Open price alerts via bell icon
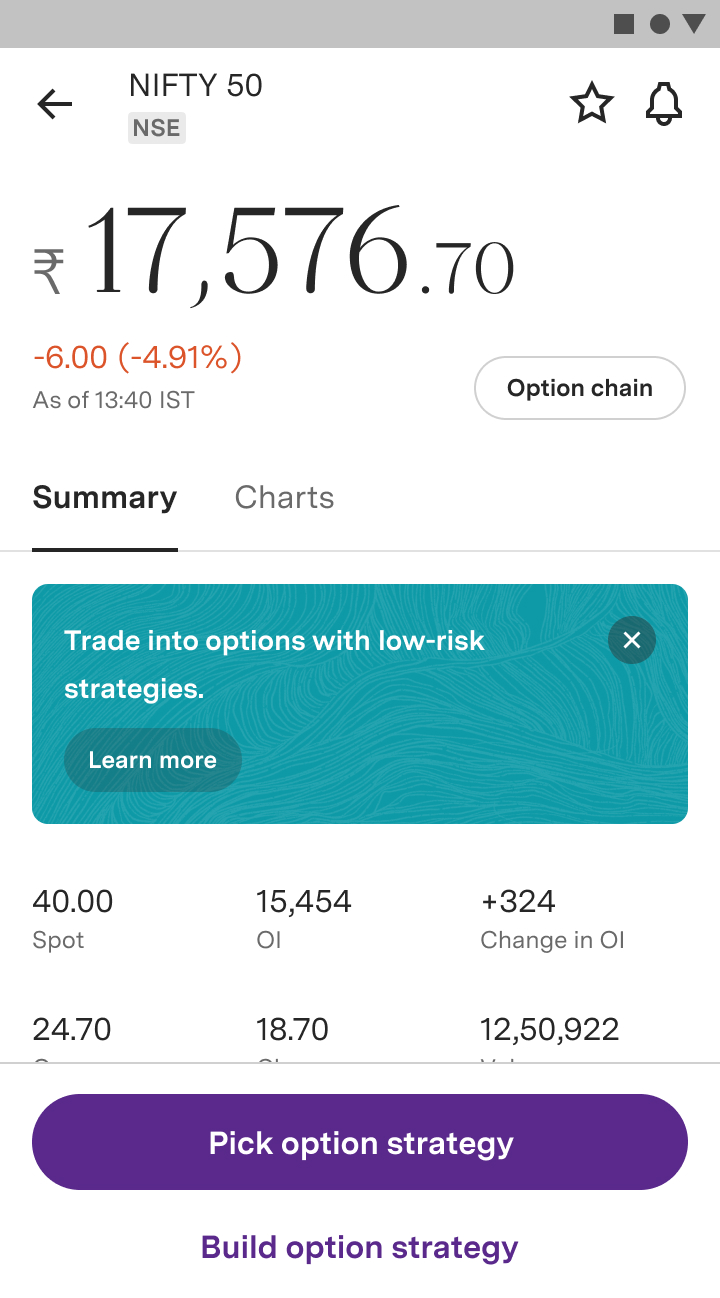Image resolution: width=720 pixels, height=1298 pixels. [x=663, y=104]
